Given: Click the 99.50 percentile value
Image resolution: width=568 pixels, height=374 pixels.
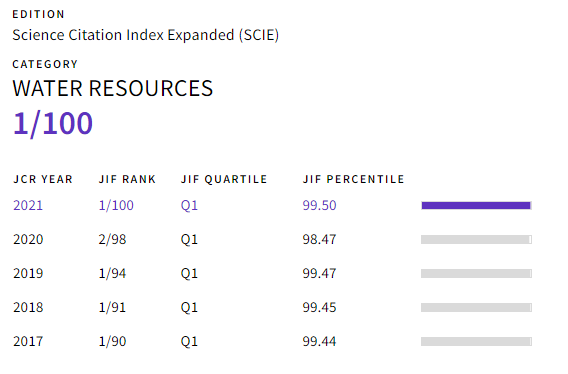Looking at the screenshot, I should (320, 205).
